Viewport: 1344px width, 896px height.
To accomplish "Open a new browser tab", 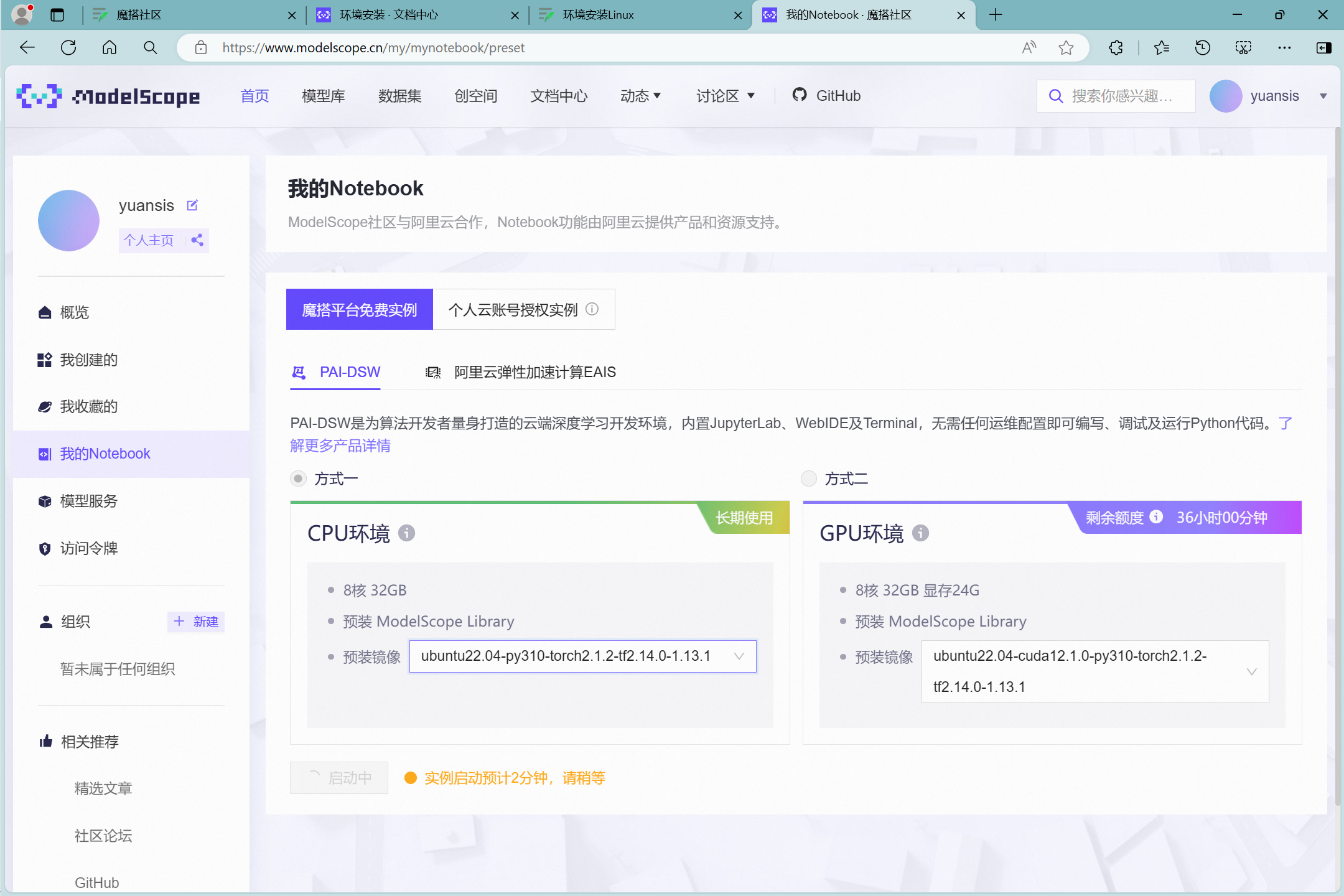I will (x=996, y=15).
